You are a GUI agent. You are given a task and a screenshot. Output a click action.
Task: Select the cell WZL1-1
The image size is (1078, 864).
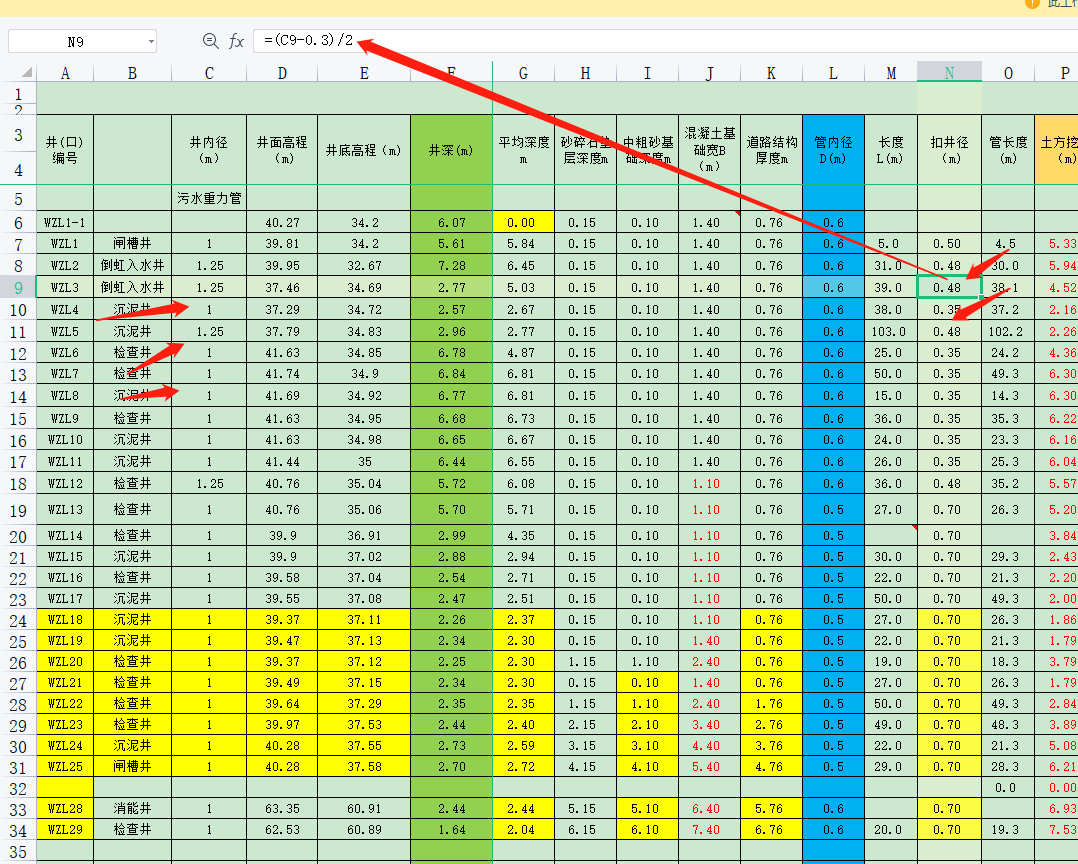(65, 223)
